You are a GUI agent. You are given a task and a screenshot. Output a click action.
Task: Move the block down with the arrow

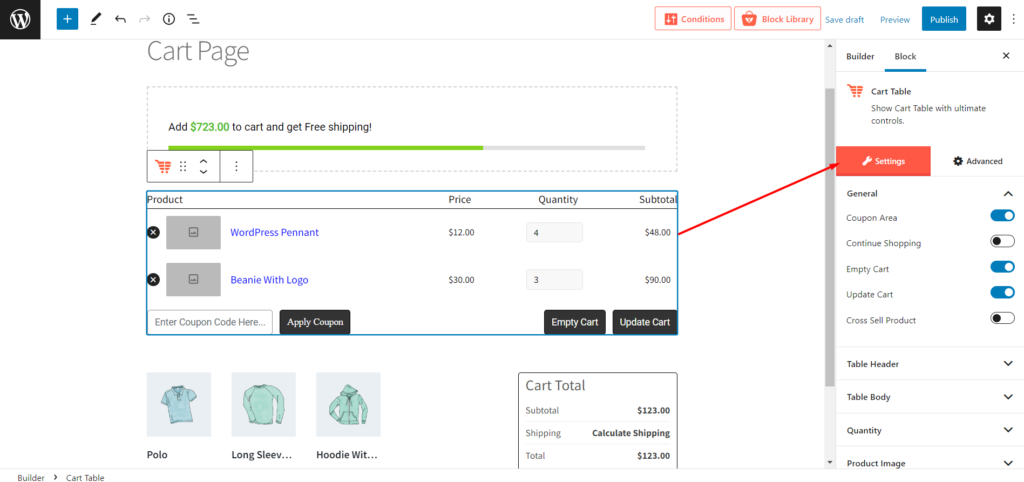pyautogui.click(x=204, y=172)
